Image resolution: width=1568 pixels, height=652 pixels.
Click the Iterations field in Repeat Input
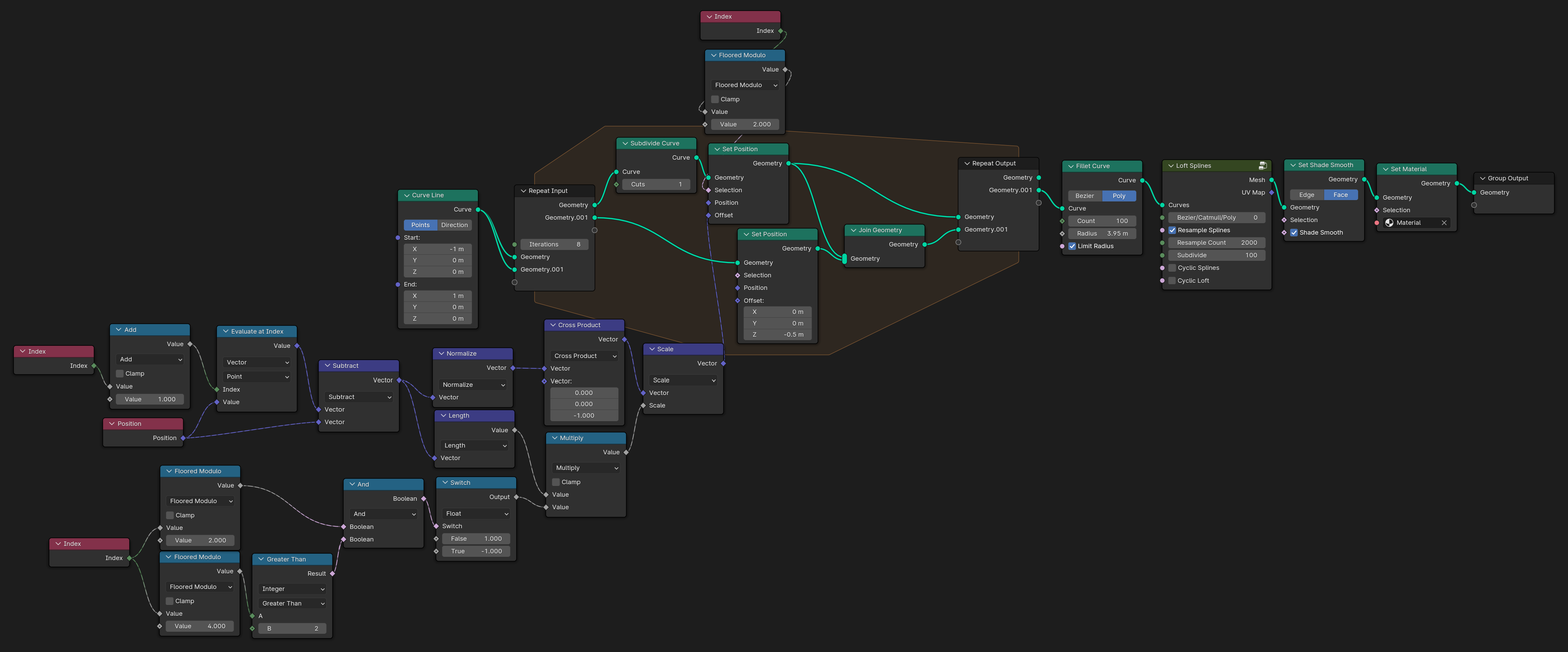(x=554, y=244)
